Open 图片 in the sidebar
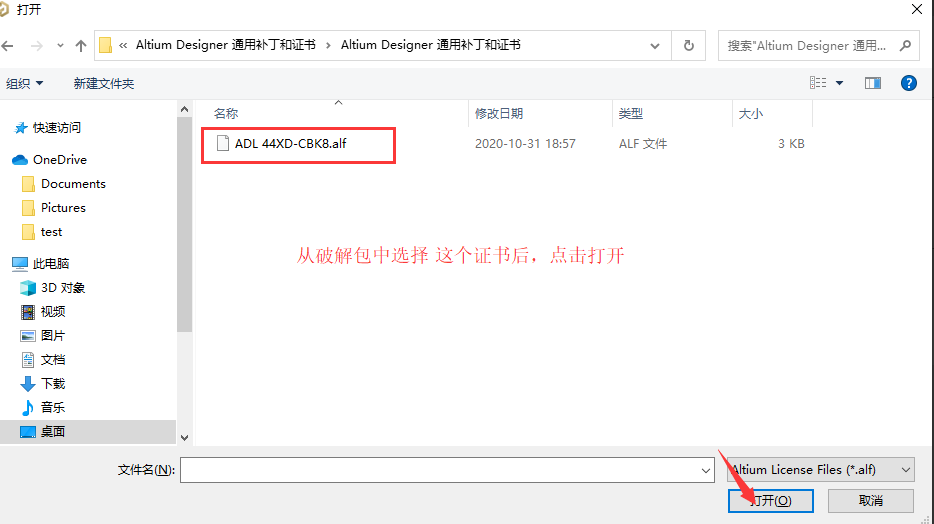Screen dimensions: 934x524 tap(43, 335)
